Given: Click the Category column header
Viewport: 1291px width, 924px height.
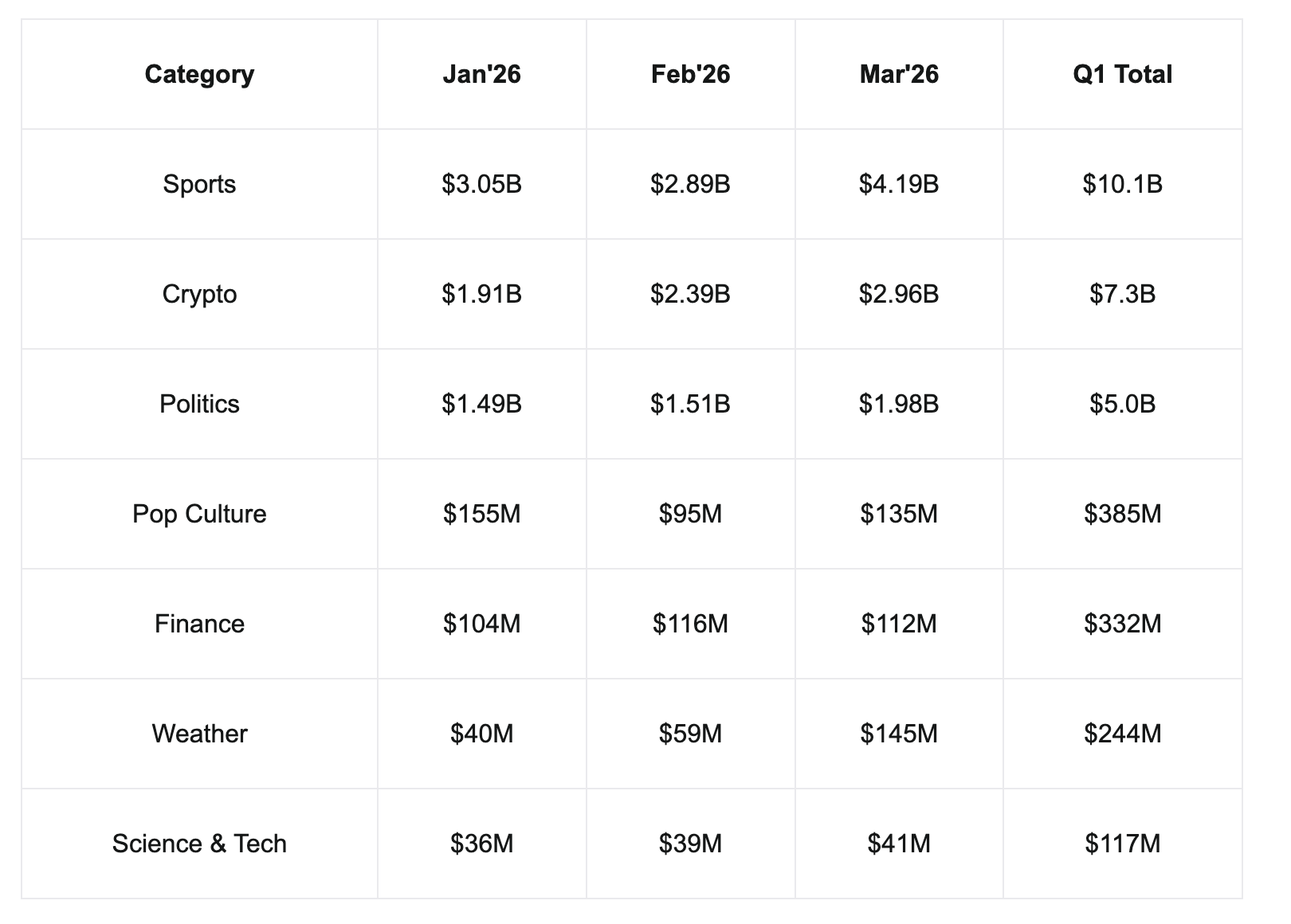Looking at the screenshot, I should 199,74.
